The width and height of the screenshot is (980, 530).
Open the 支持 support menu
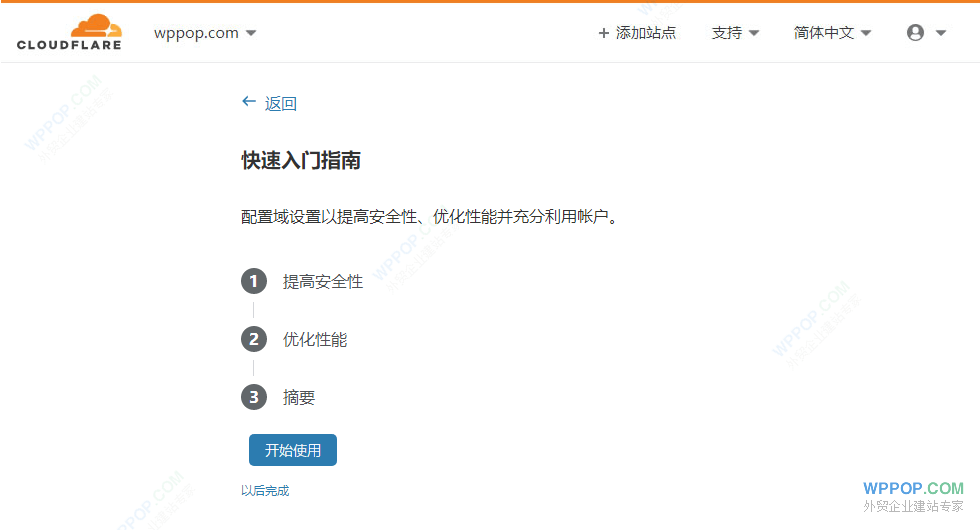coord(735,32)
